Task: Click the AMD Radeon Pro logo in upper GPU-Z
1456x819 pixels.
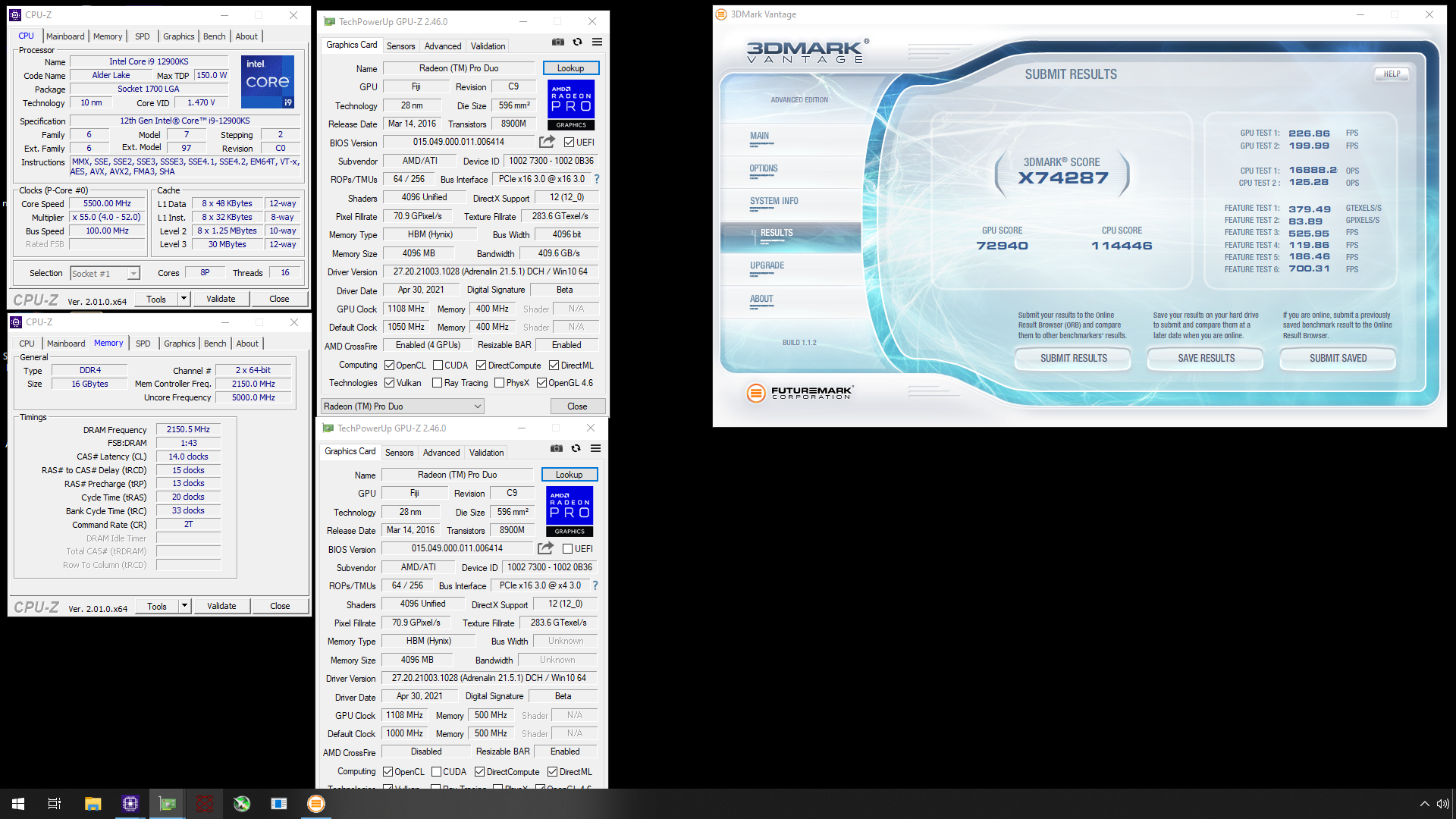Action: point(571,105)
